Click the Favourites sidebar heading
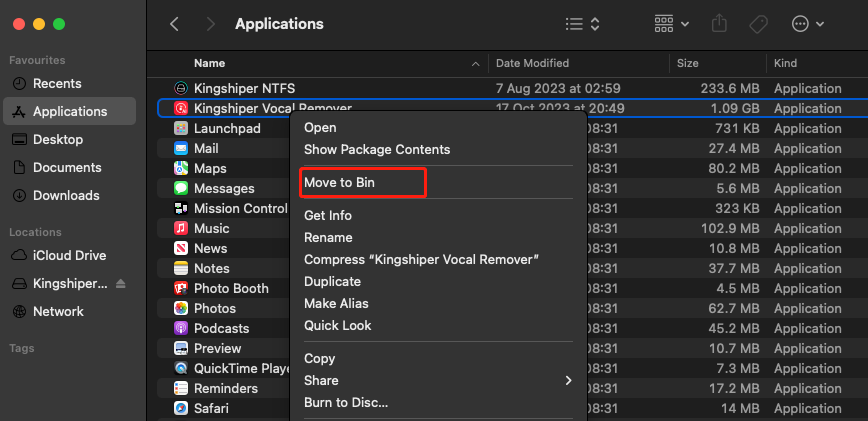 [x=37, y=60]
